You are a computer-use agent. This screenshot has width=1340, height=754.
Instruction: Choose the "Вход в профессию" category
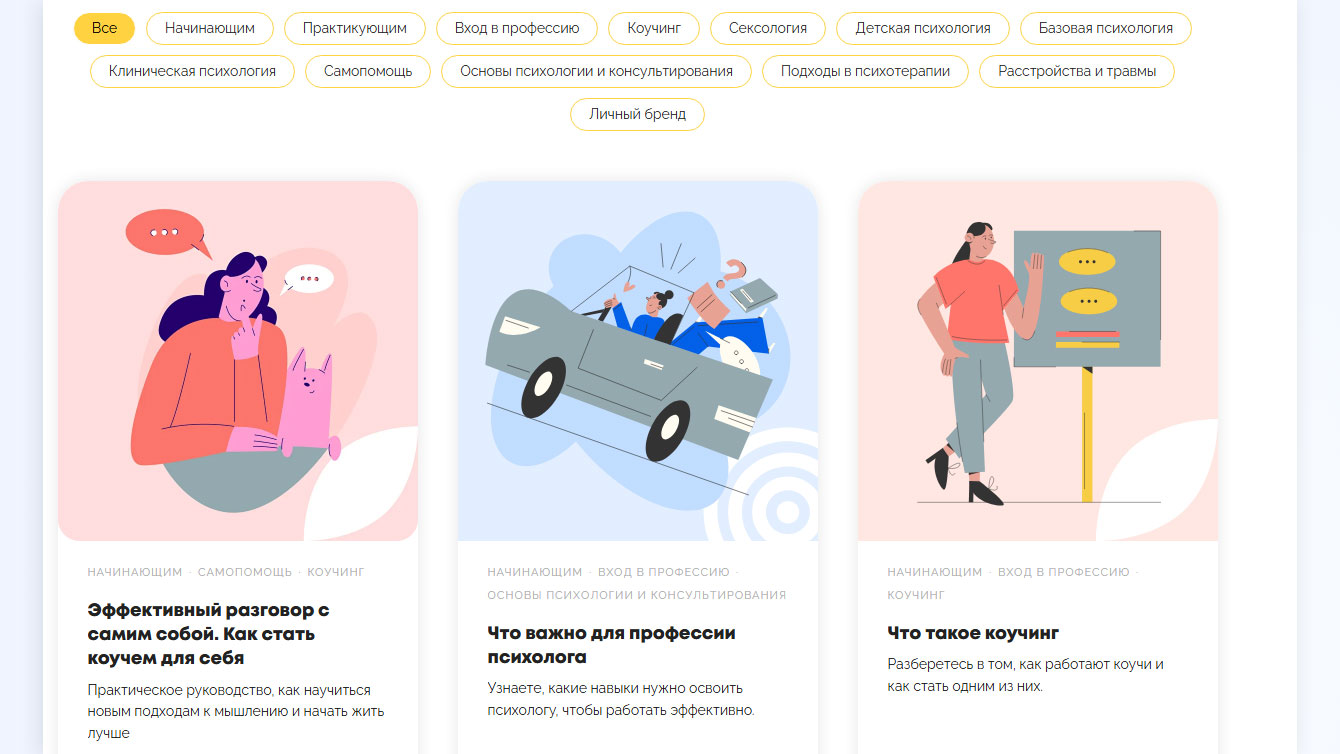[517, 28]
